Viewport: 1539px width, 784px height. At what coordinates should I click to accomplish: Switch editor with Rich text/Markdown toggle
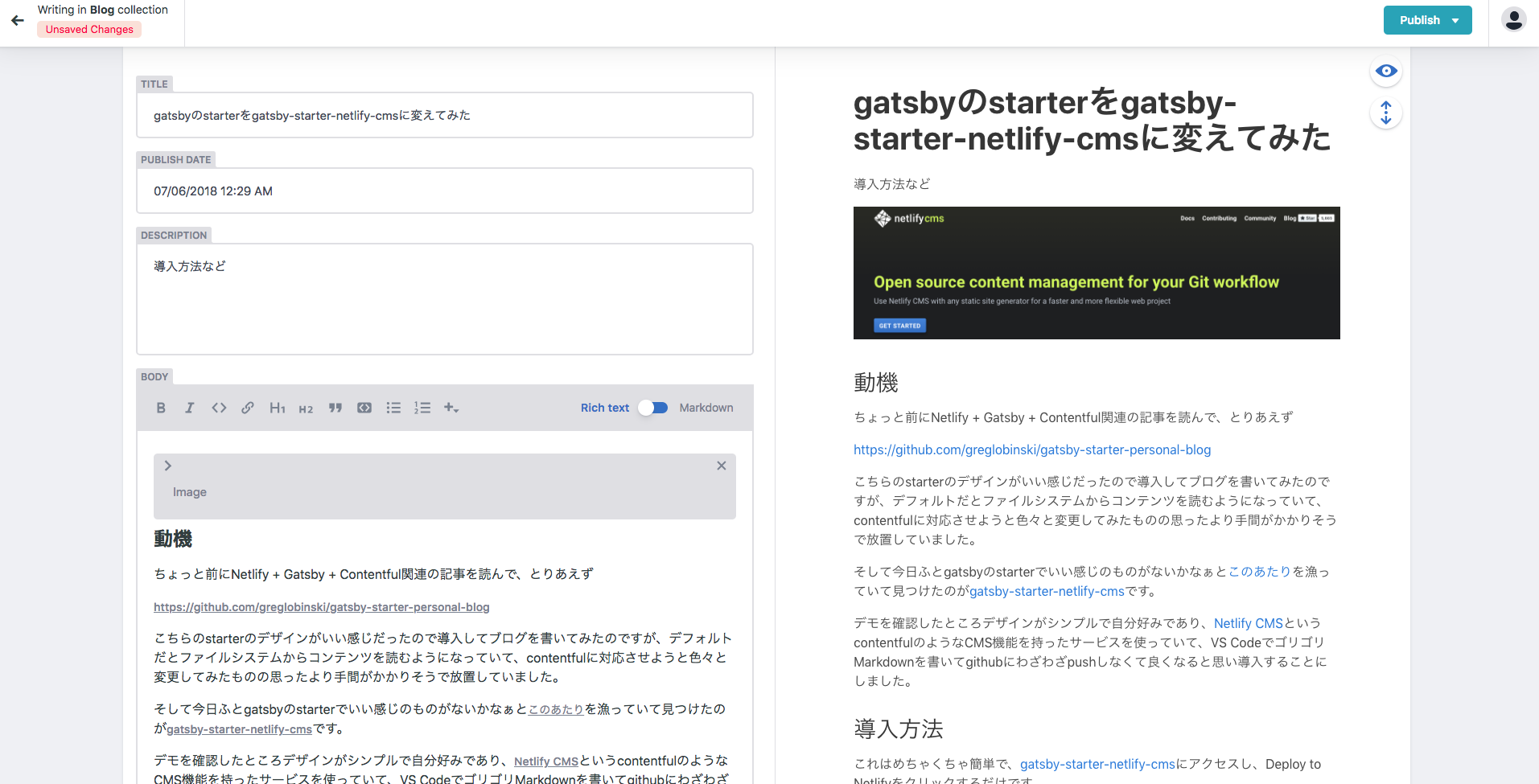(x=653, y=408)
